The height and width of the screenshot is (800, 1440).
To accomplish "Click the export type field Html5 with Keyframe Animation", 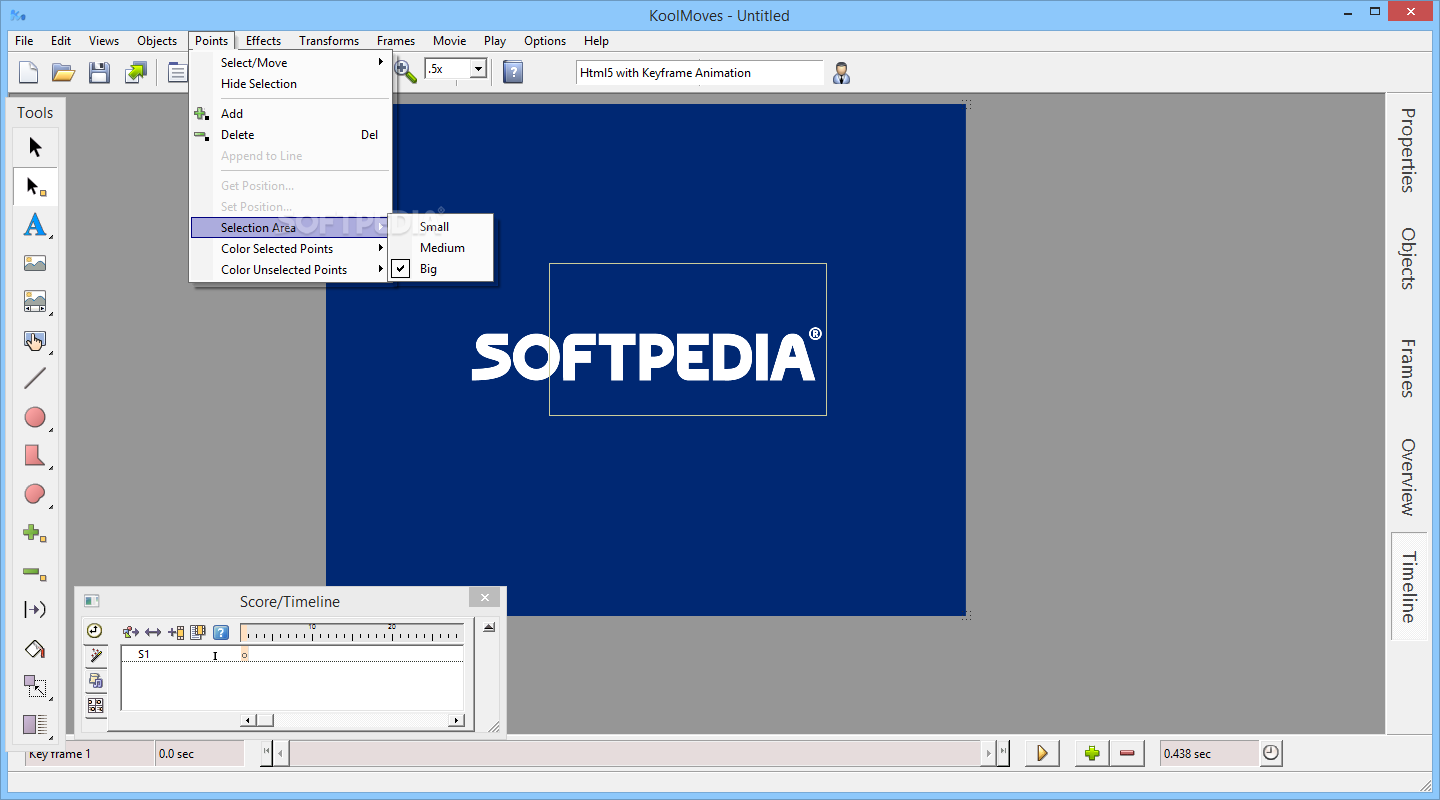I will (x=700, y=73).
